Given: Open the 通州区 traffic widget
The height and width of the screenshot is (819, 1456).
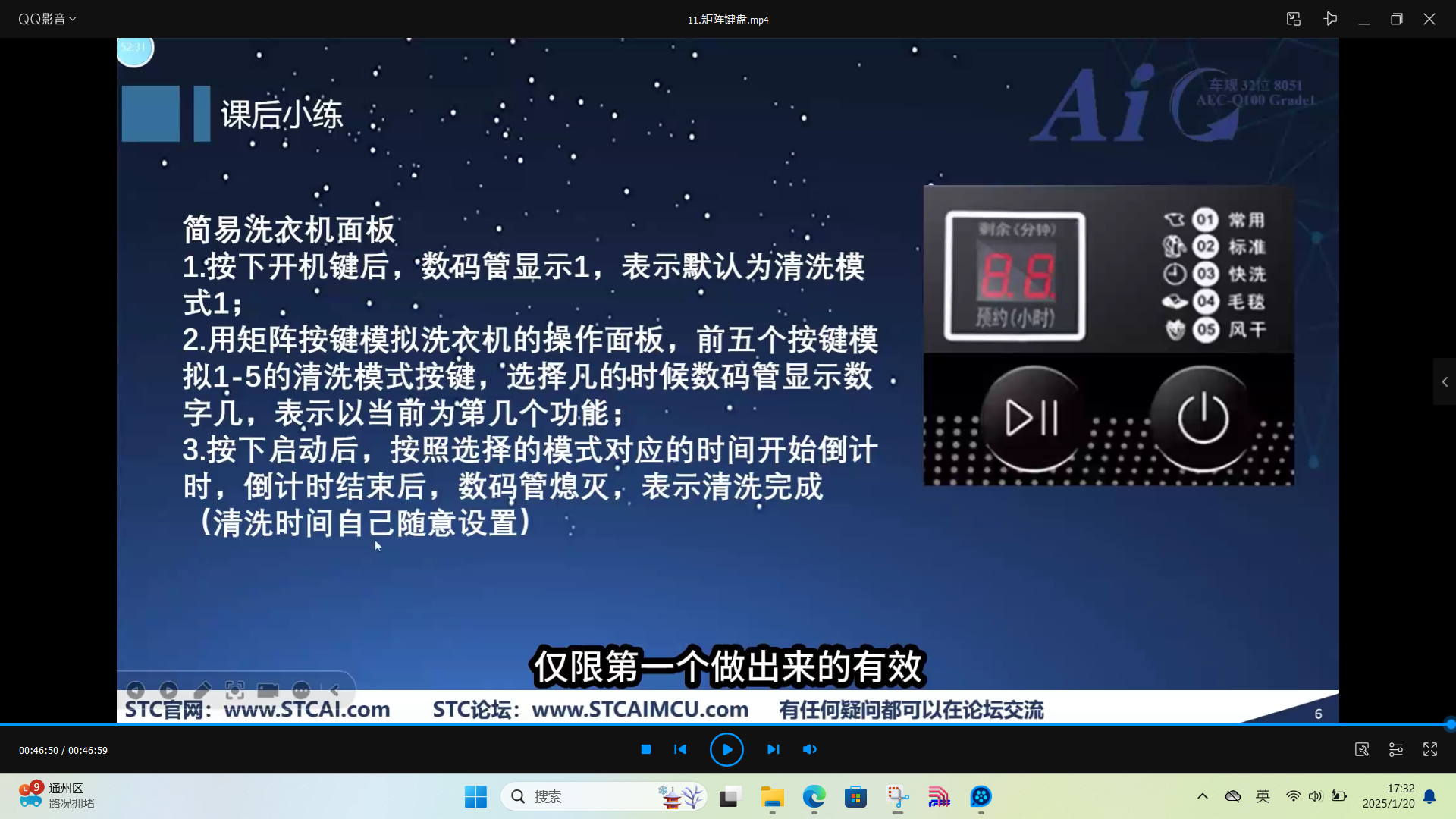Looking at the screenshot, I should pyautogui.click(x=57, y=796).
